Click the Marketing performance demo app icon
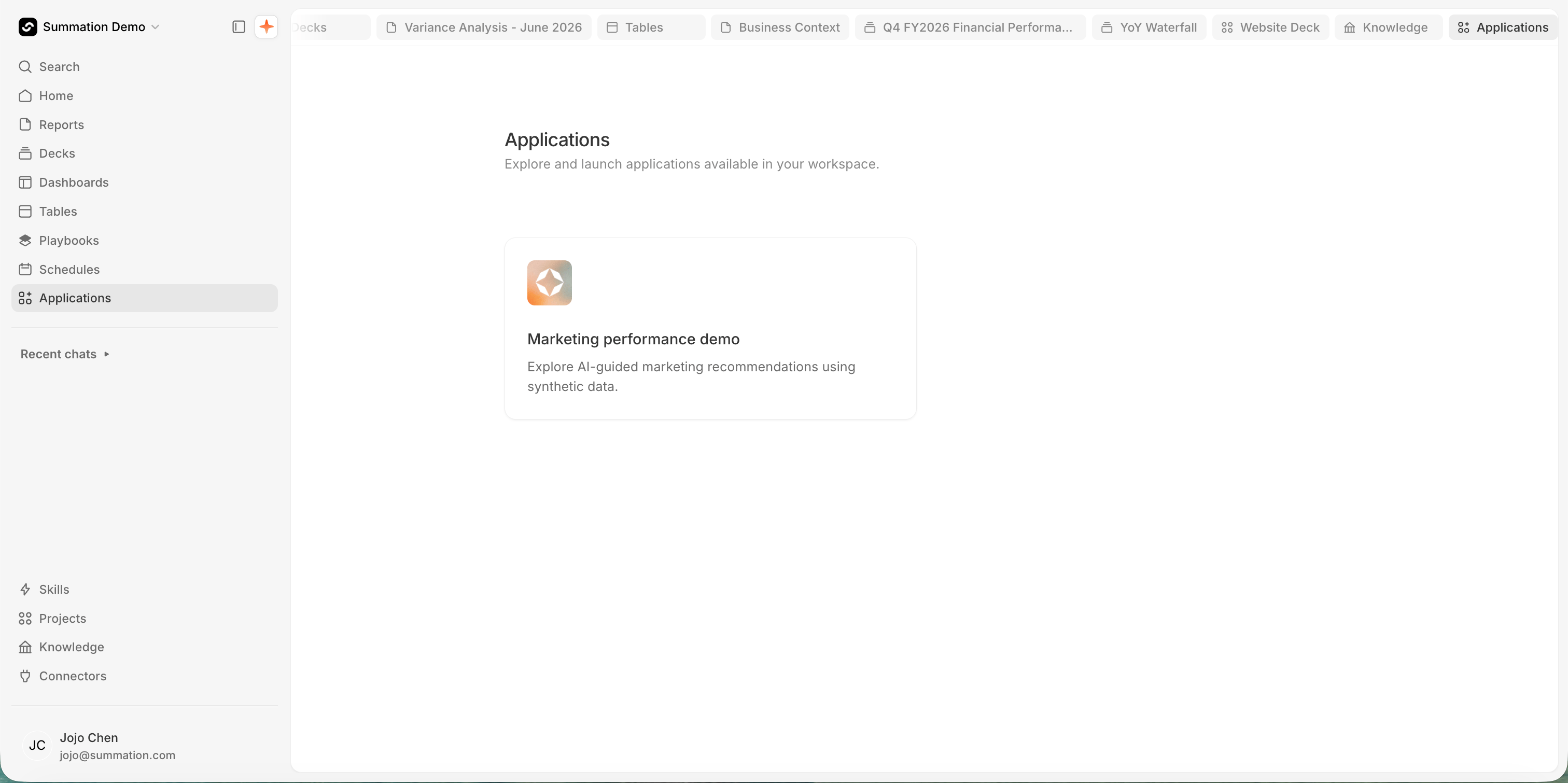1568x783 pixels. [x=549, y=283]
